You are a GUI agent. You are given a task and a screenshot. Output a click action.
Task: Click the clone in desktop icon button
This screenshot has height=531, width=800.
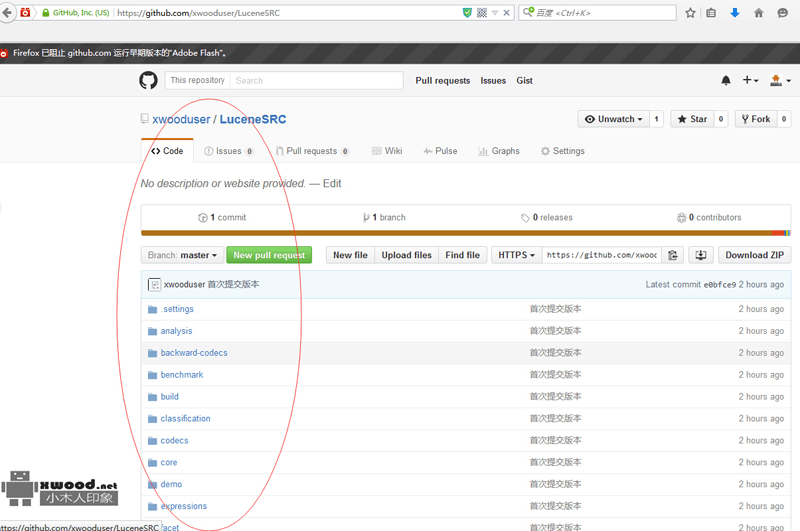coord(701,255)
